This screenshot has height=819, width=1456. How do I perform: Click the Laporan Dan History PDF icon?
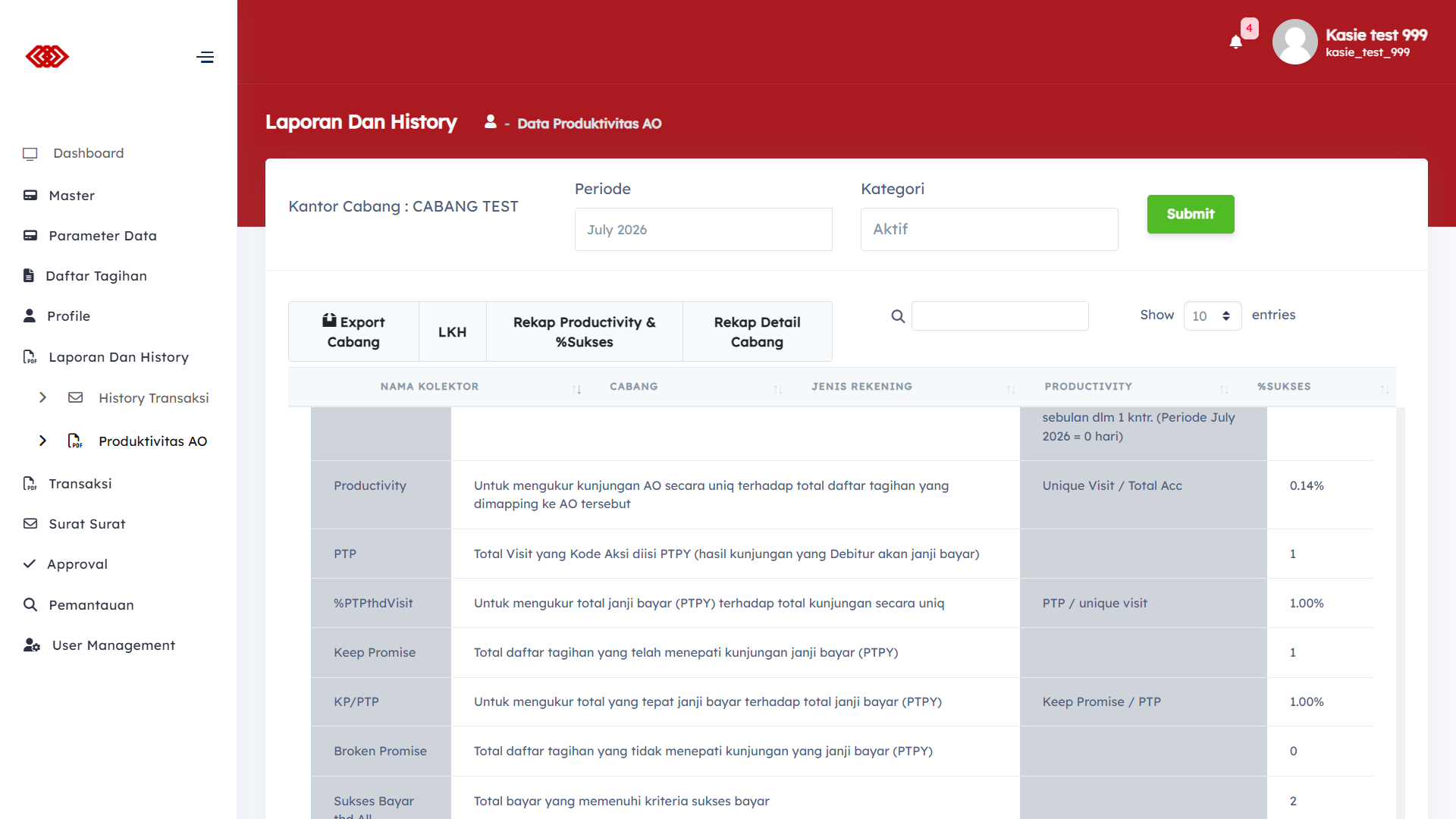tap(30, 356)
